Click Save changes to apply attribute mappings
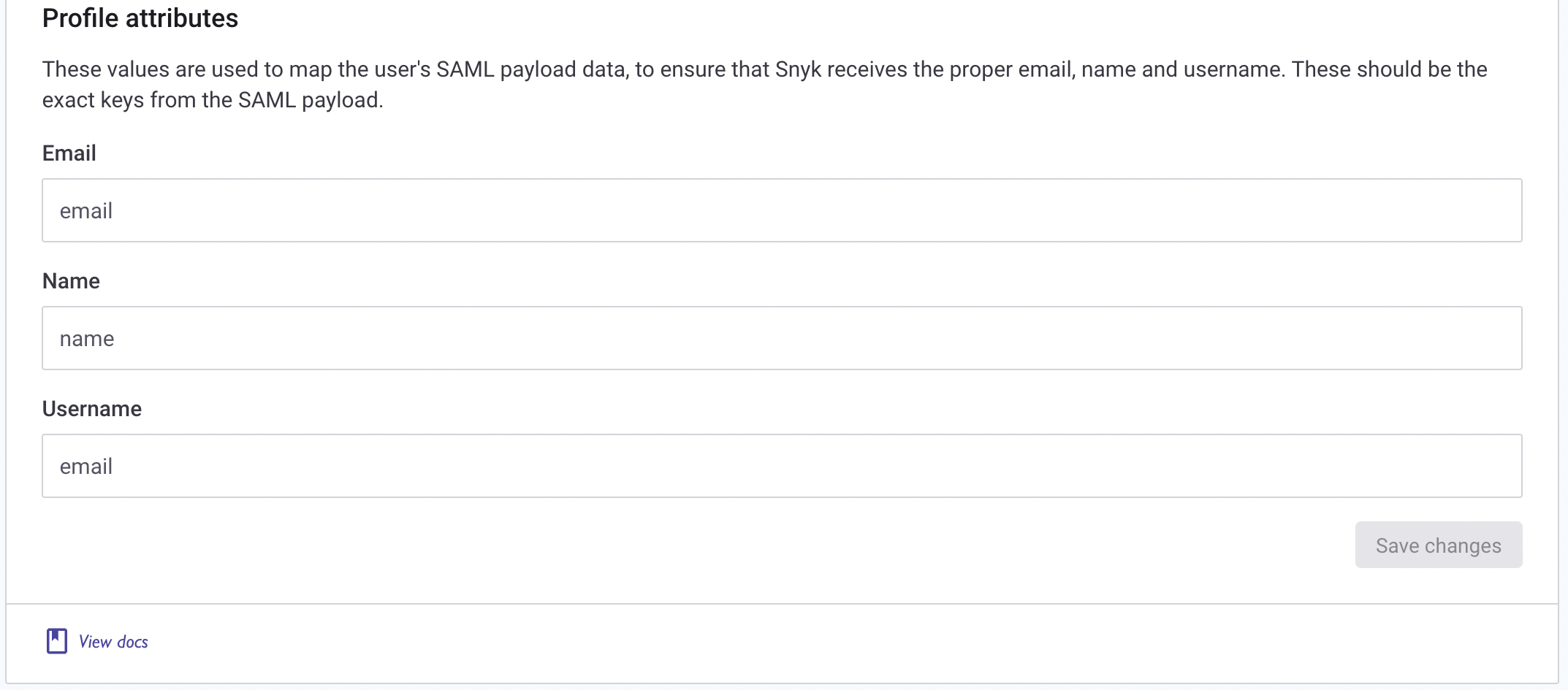The image size is (1568, 690). (1438, 545)
